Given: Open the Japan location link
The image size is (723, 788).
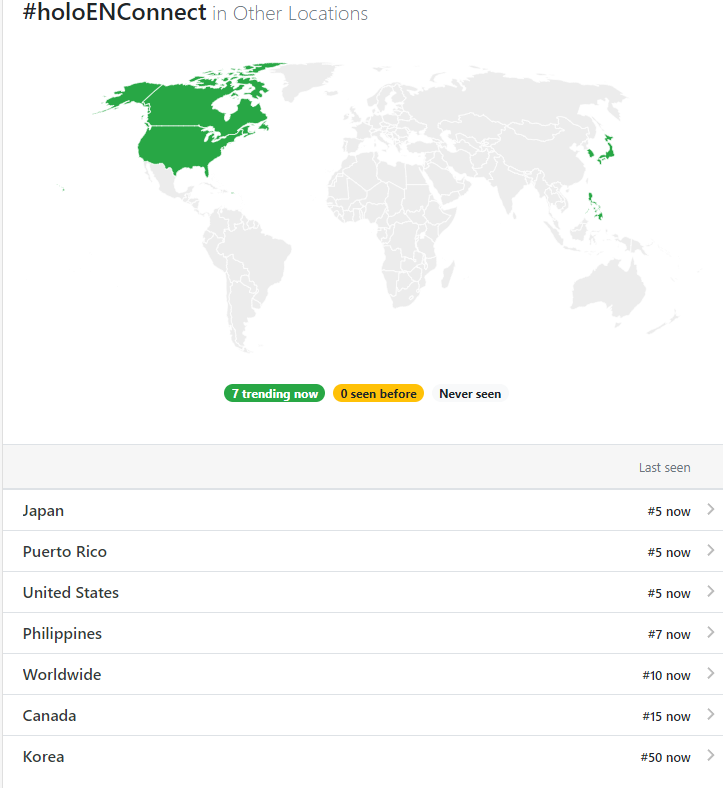Looking at the screenshot, I should (x=43, y=511).
